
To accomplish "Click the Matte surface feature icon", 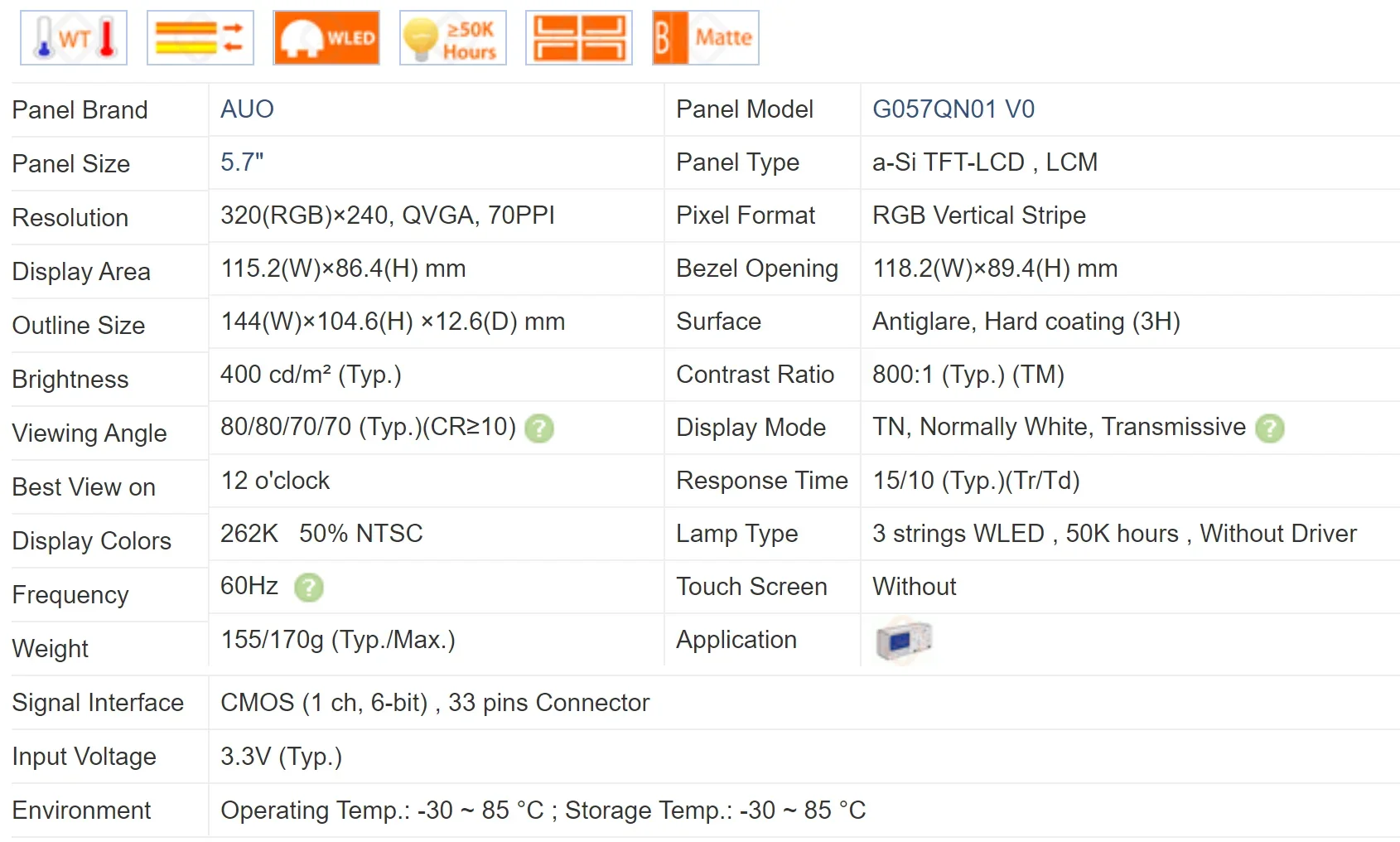I will (x=706, y=38).
